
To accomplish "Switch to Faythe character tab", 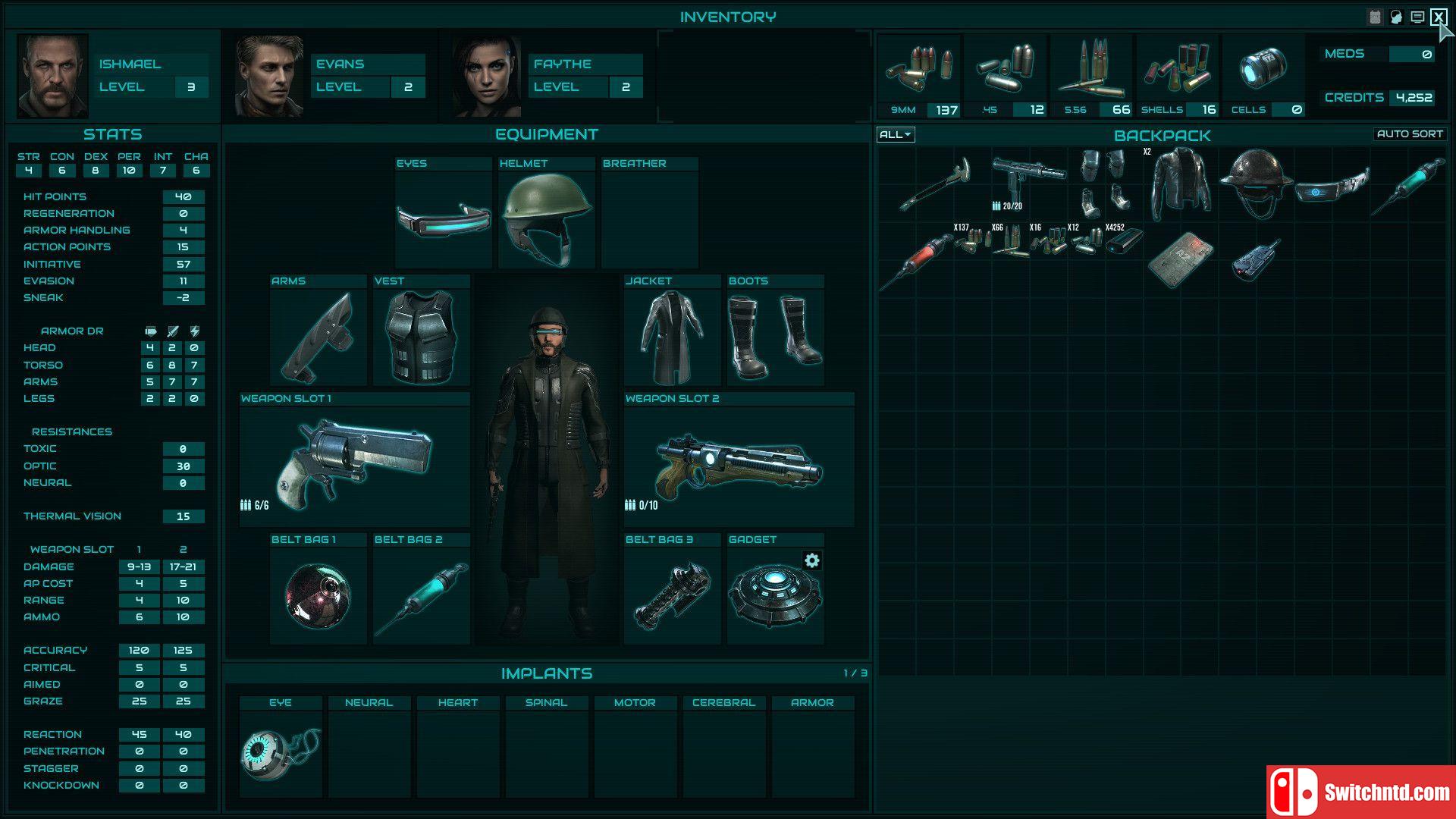I will point(548,75).
